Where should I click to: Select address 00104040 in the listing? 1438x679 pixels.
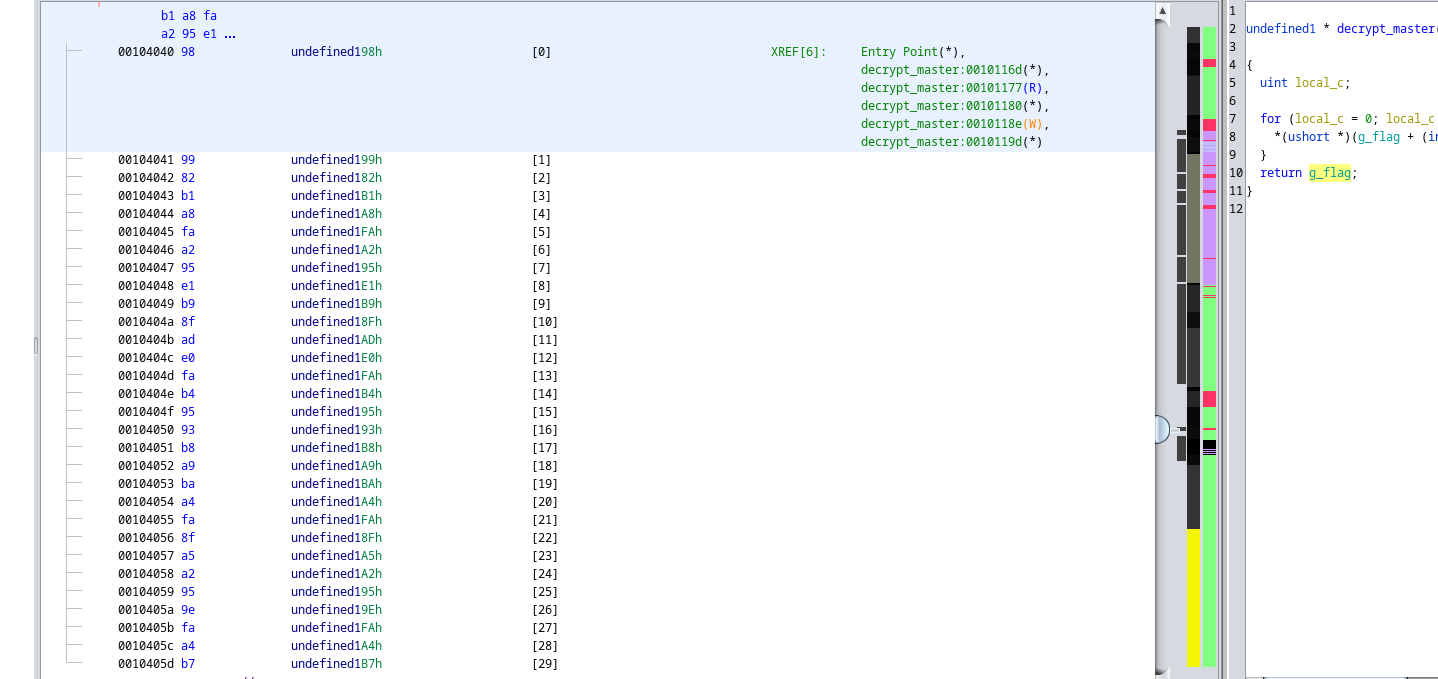coord(145,52)
